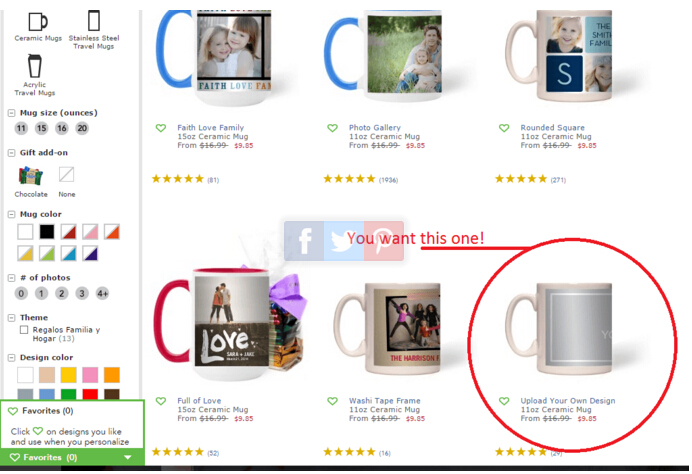Viewport: 692px width, 474px height.
Task: Open the Photo Gallery mug link
Action: (375, 128)
